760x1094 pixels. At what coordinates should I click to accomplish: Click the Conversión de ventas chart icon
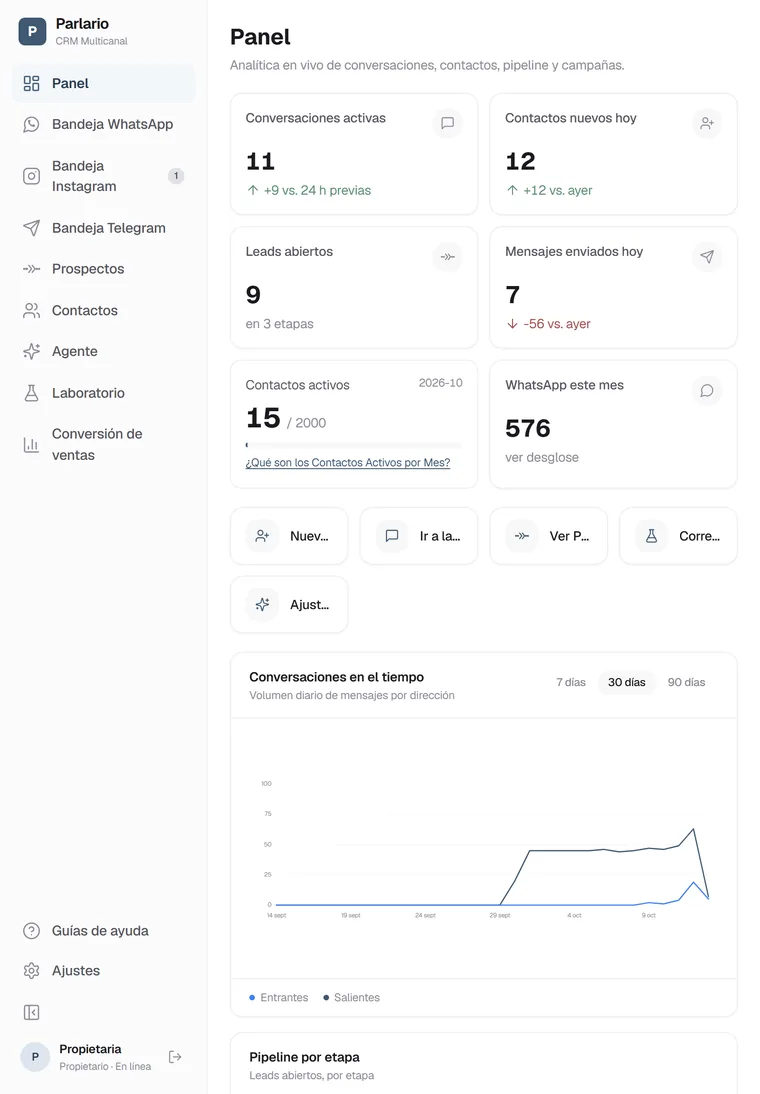tap(31, 444)
